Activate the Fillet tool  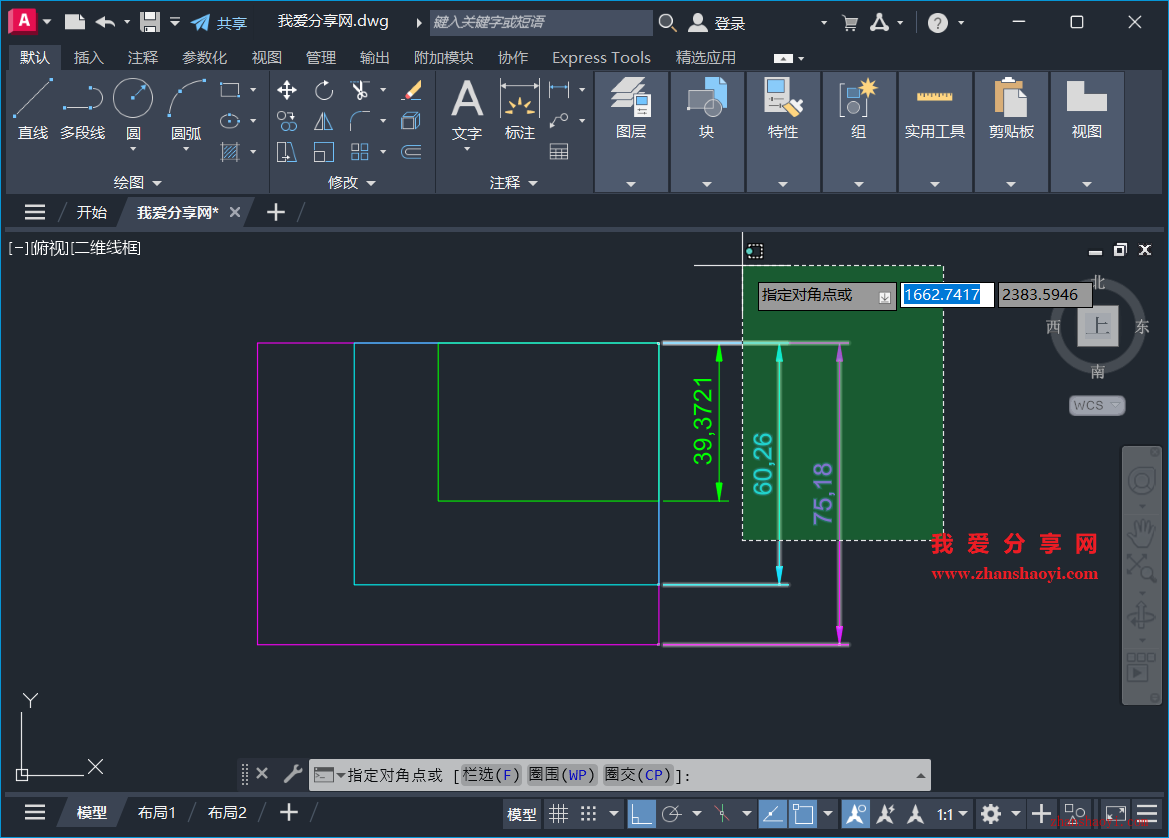[360, 121]
